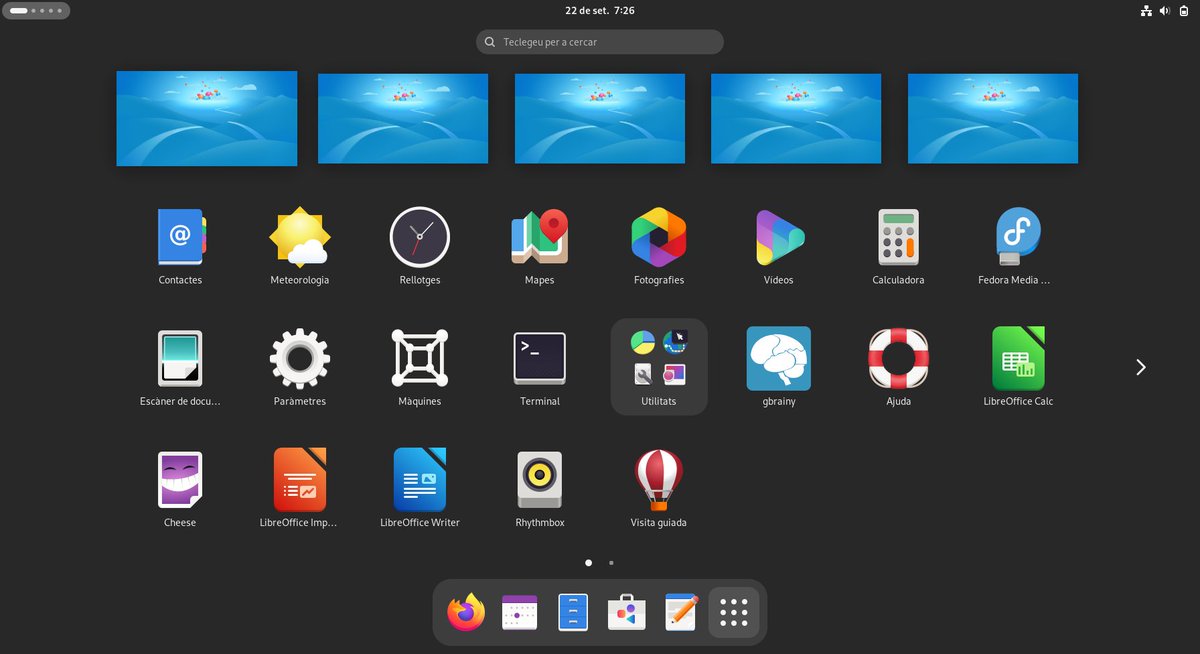Open system menu via network icon
This screenshot has width=1200, height=654.
[x=1146, y=11]
